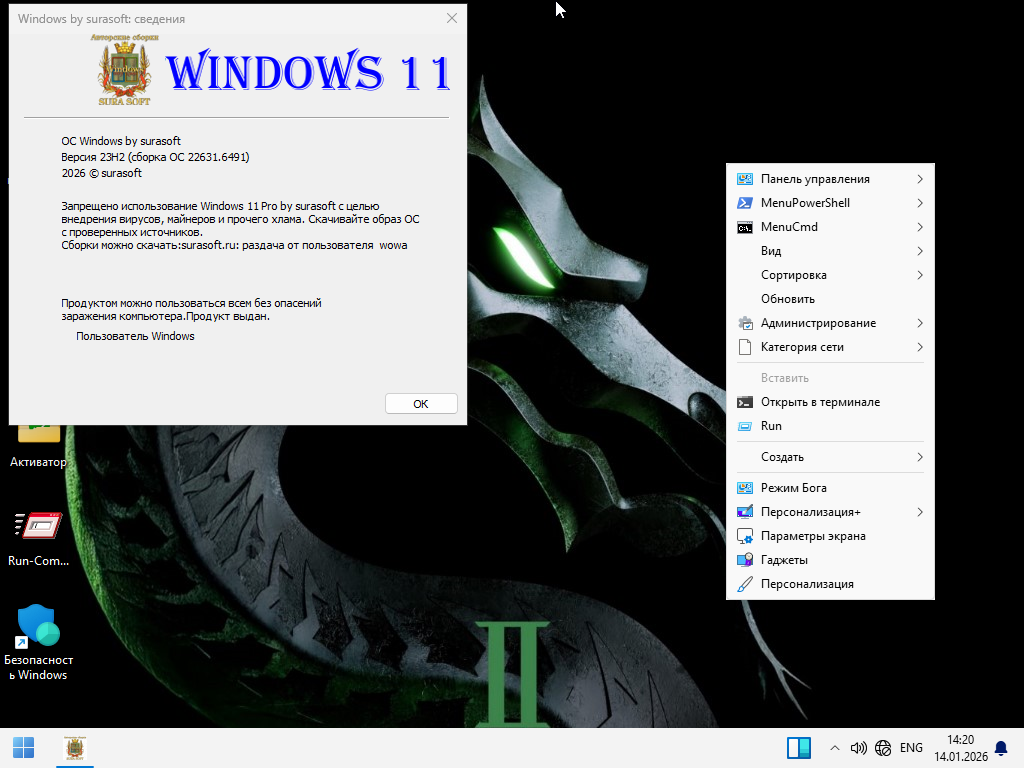Screen dimensions: 1024x768
Task: Choose Открыть в терминале menu item
Action: click(820, 402)
